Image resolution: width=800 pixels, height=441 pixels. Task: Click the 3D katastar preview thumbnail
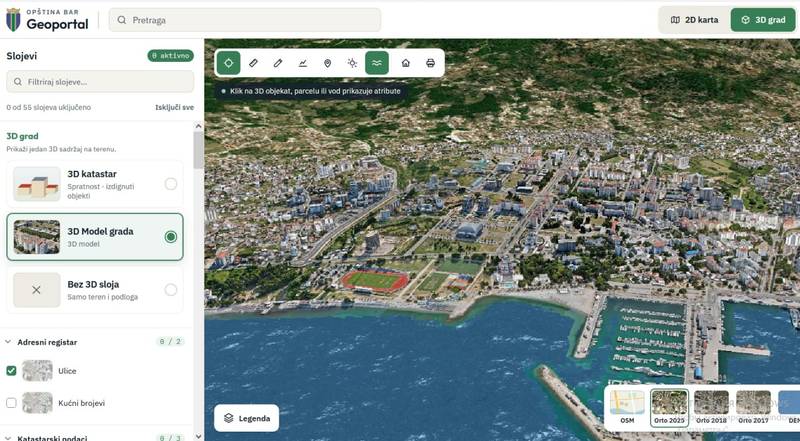click(37, 184)
